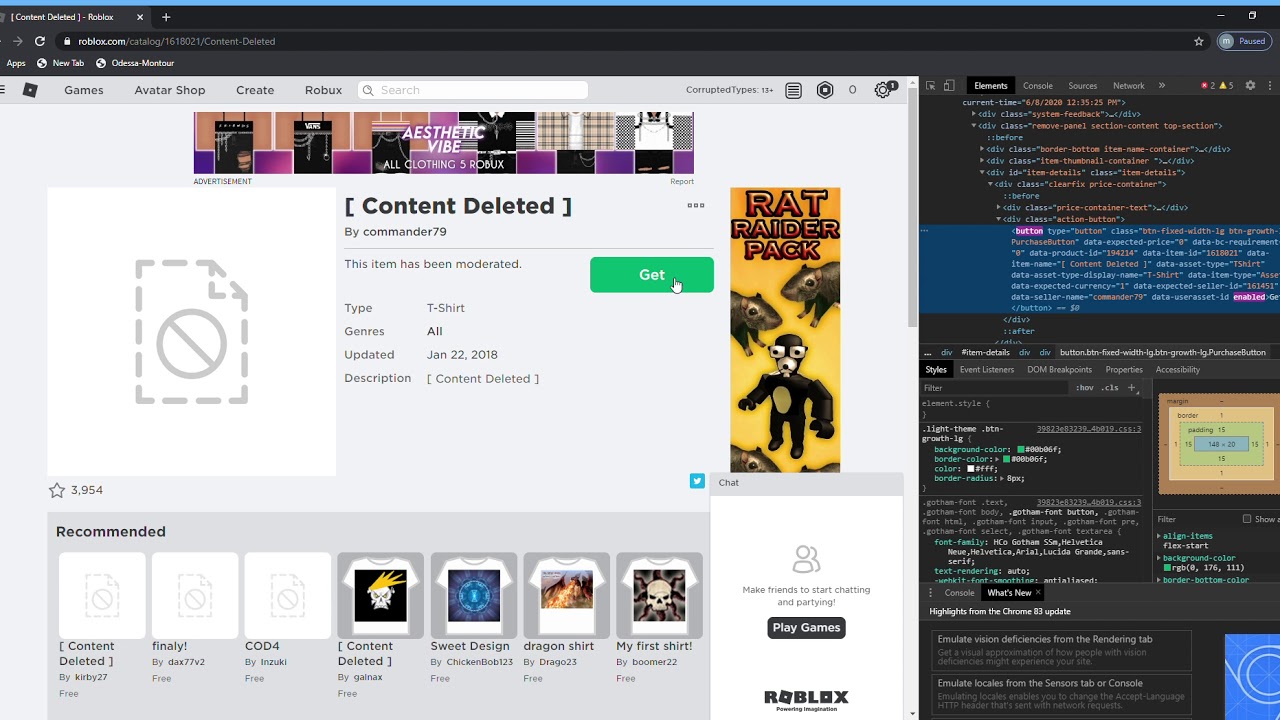Click the DevTools warning count badge
Viewport: 1280px width, 720px height.
[x=1225, y=86]
